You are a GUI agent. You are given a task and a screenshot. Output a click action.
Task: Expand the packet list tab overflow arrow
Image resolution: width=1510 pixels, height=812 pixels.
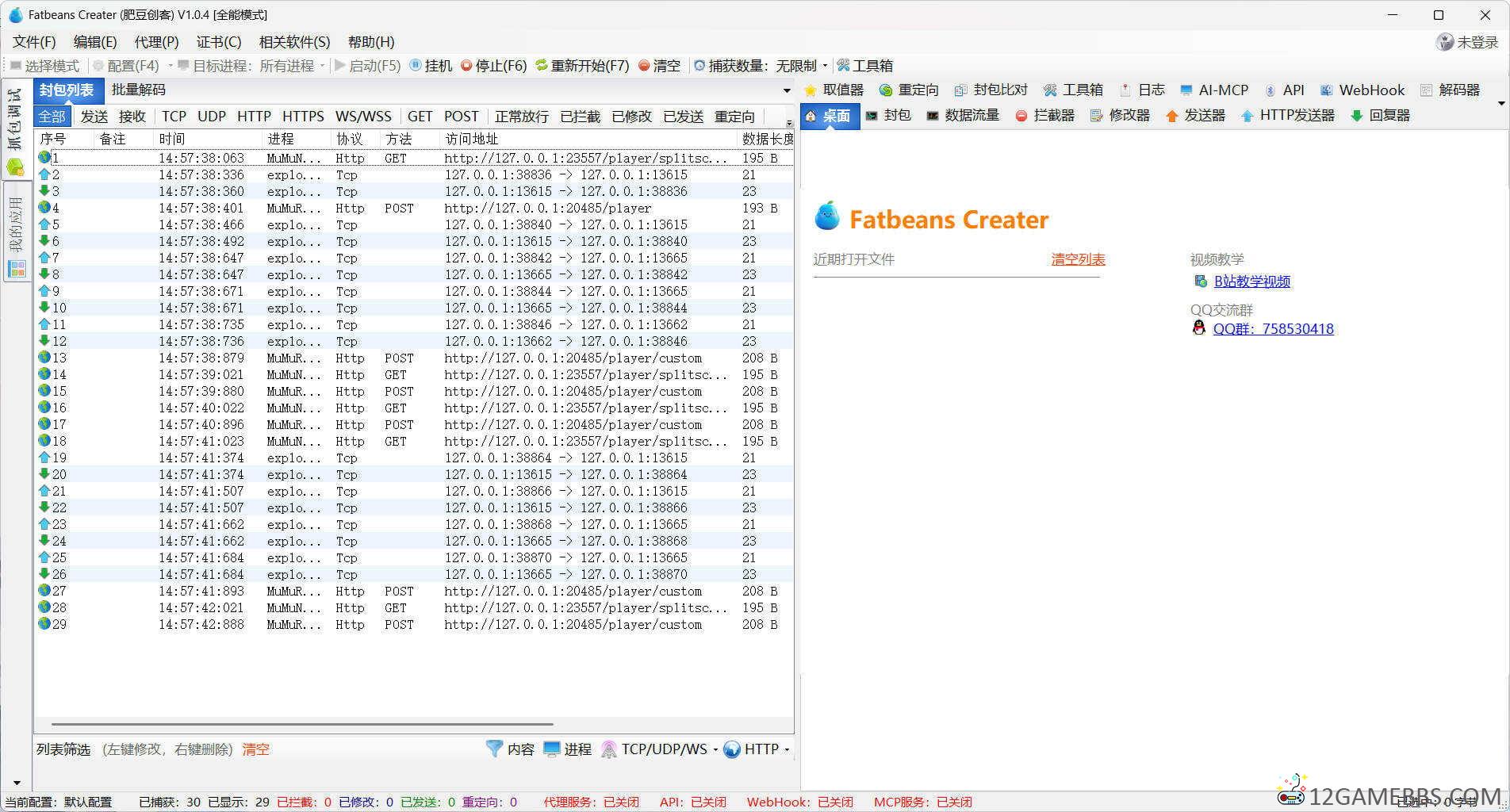[x=787, y=90]
